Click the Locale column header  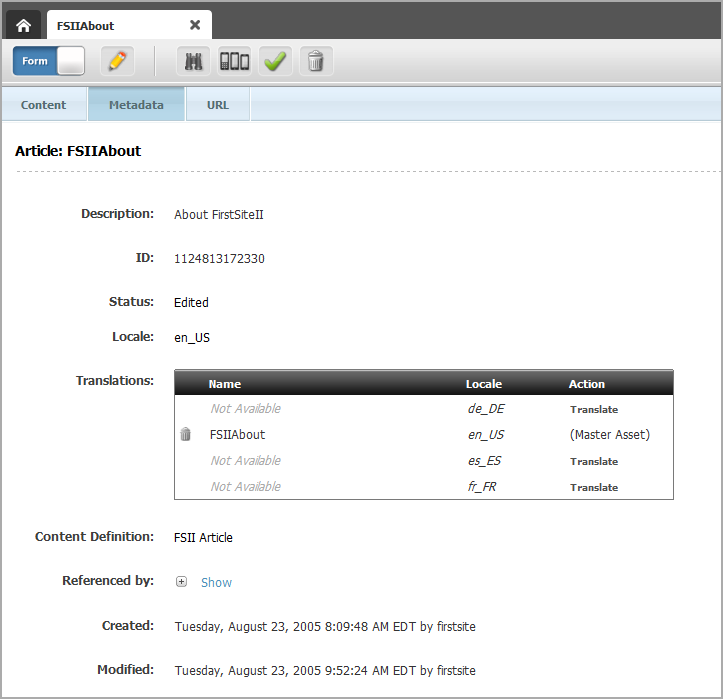click(484, 384)
